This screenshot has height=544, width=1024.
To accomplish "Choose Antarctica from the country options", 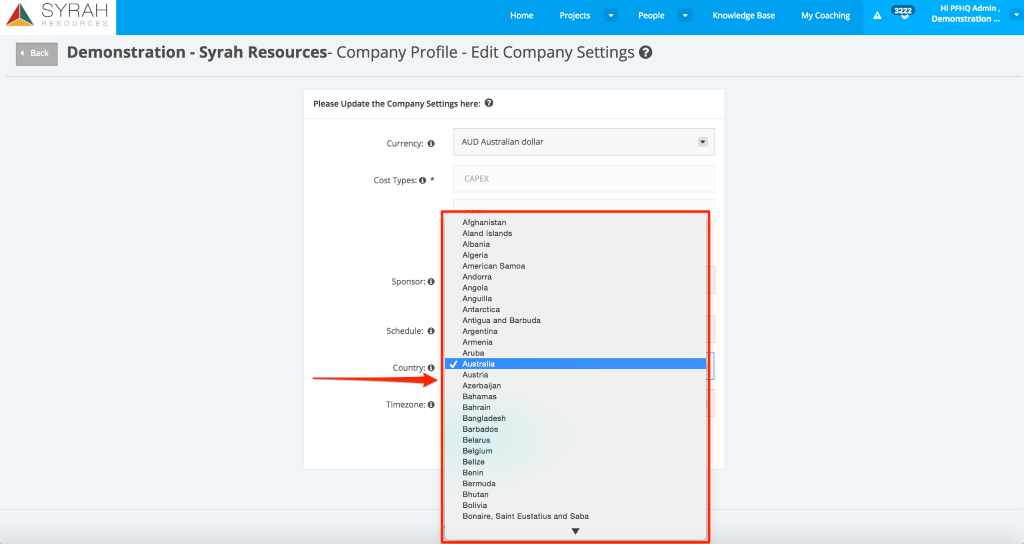I will [575, 310].
